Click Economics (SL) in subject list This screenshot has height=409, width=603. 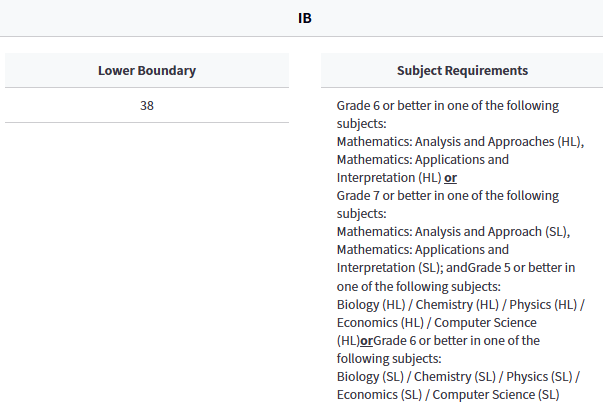click(x=380, y=394)
